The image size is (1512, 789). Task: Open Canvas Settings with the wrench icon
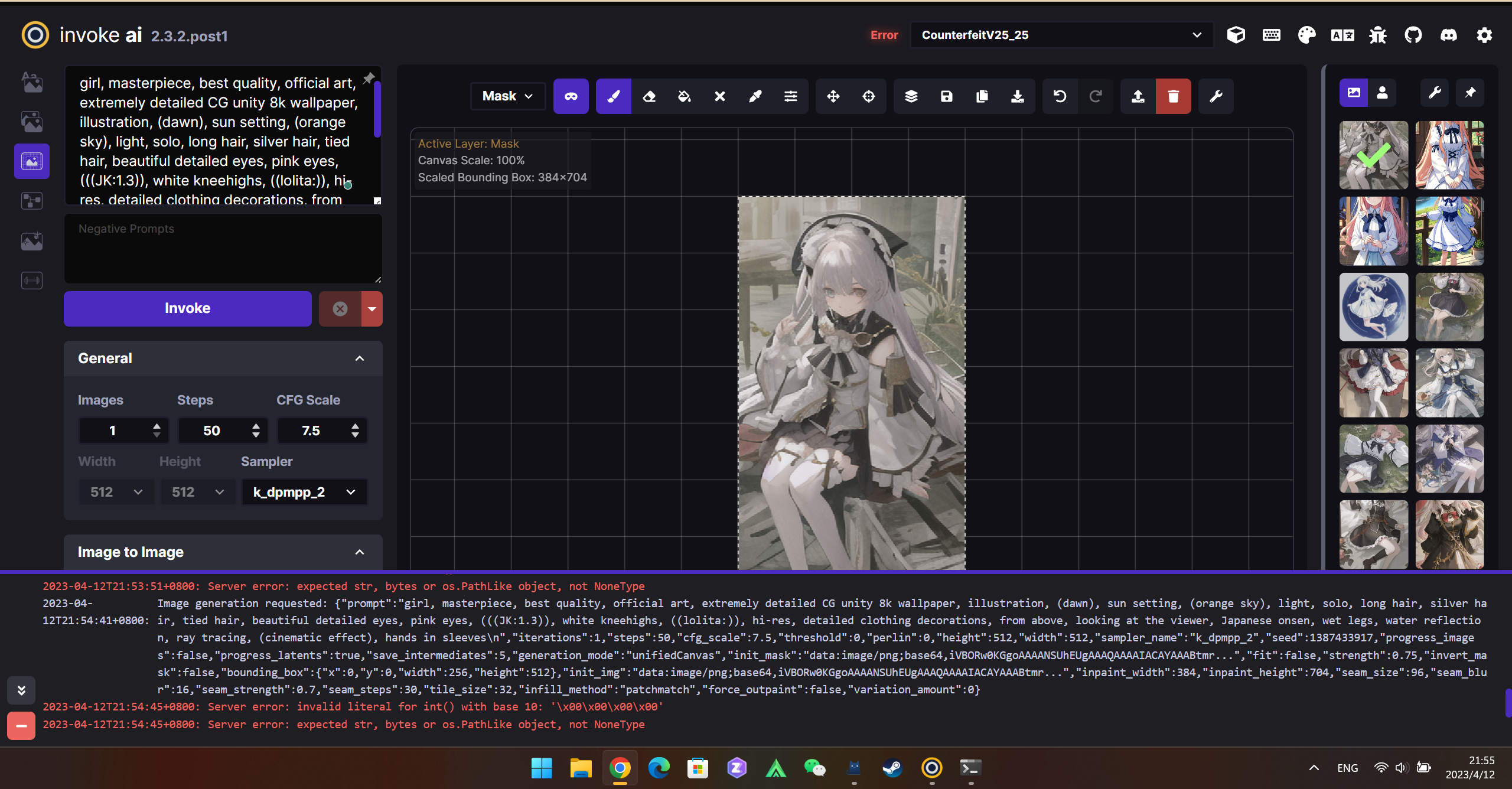(x=1216, y=96)
